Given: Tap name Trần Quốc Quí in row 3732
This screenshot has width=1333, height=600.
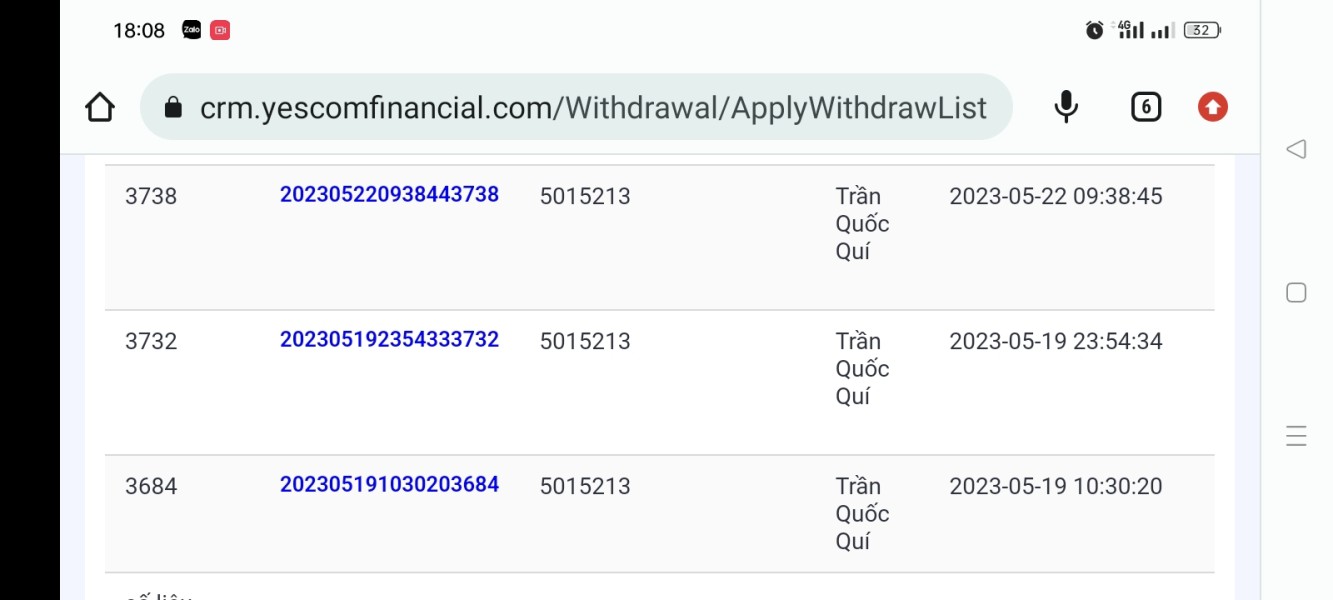Looking at the screenshot, I should click(862, 368).
